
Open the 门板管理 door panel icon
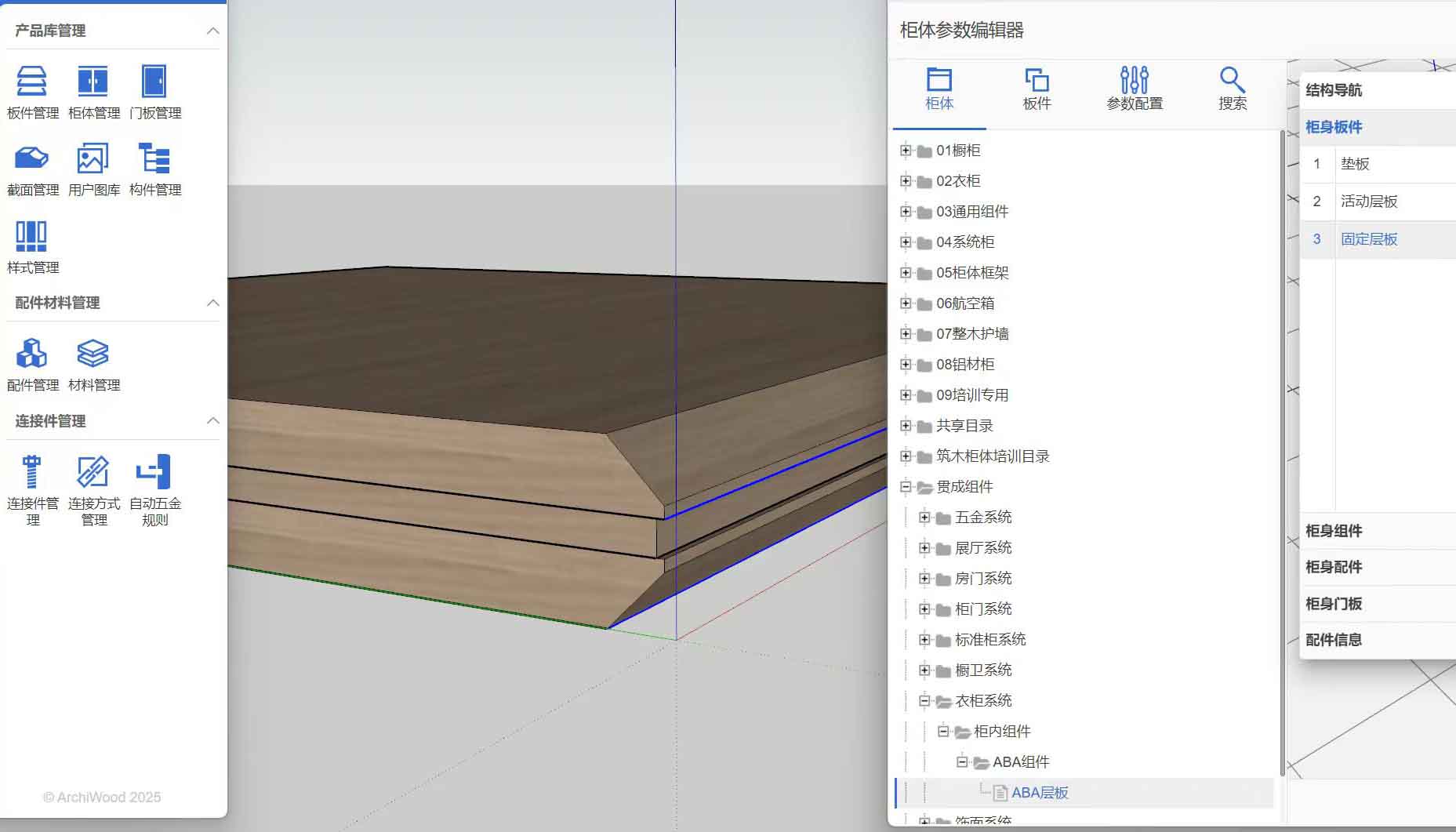pyautogui.click(x=154, y=82)
